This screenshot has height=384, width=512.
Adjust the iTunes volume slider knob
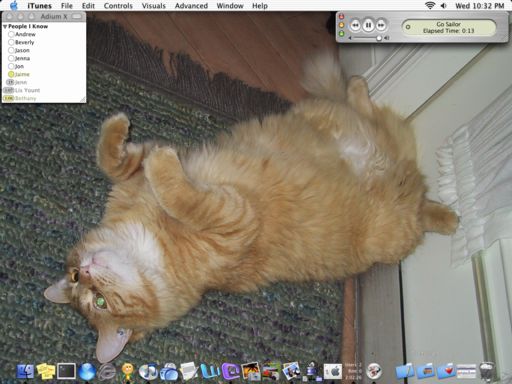click(379, 38)
